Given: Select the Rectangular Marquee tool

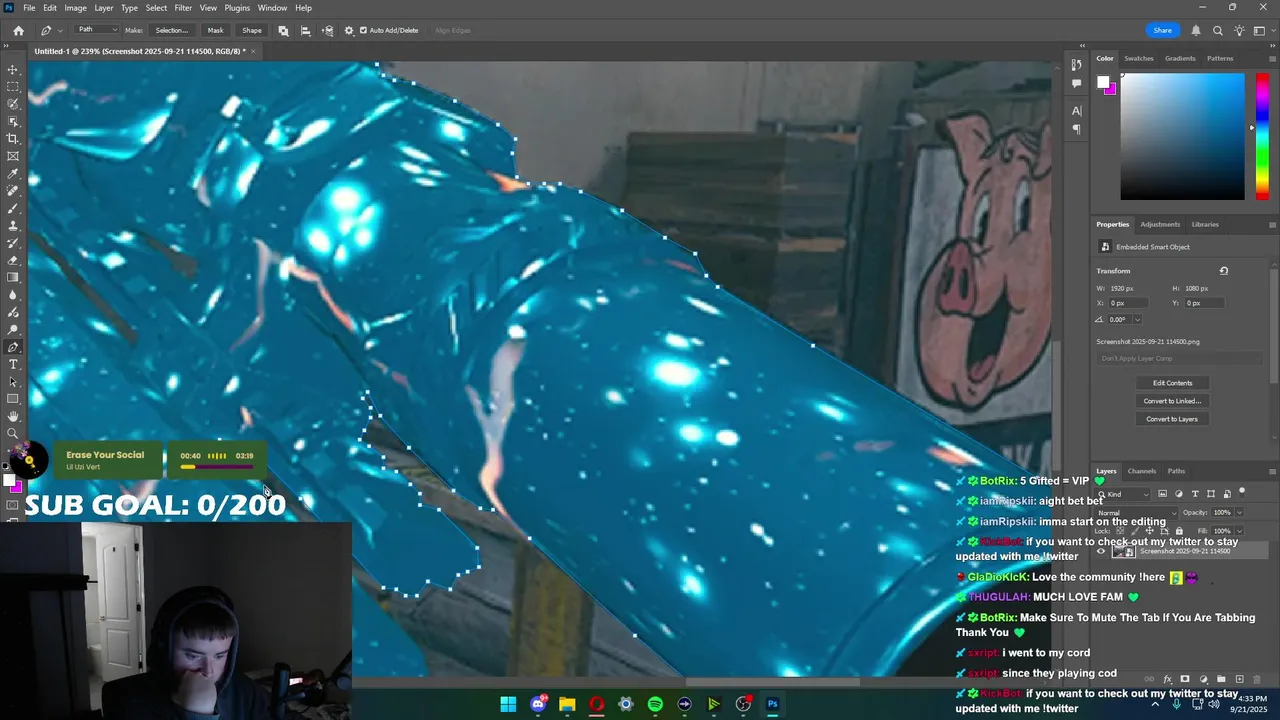Looking at the screenshot, I should (x=13, y=87).
